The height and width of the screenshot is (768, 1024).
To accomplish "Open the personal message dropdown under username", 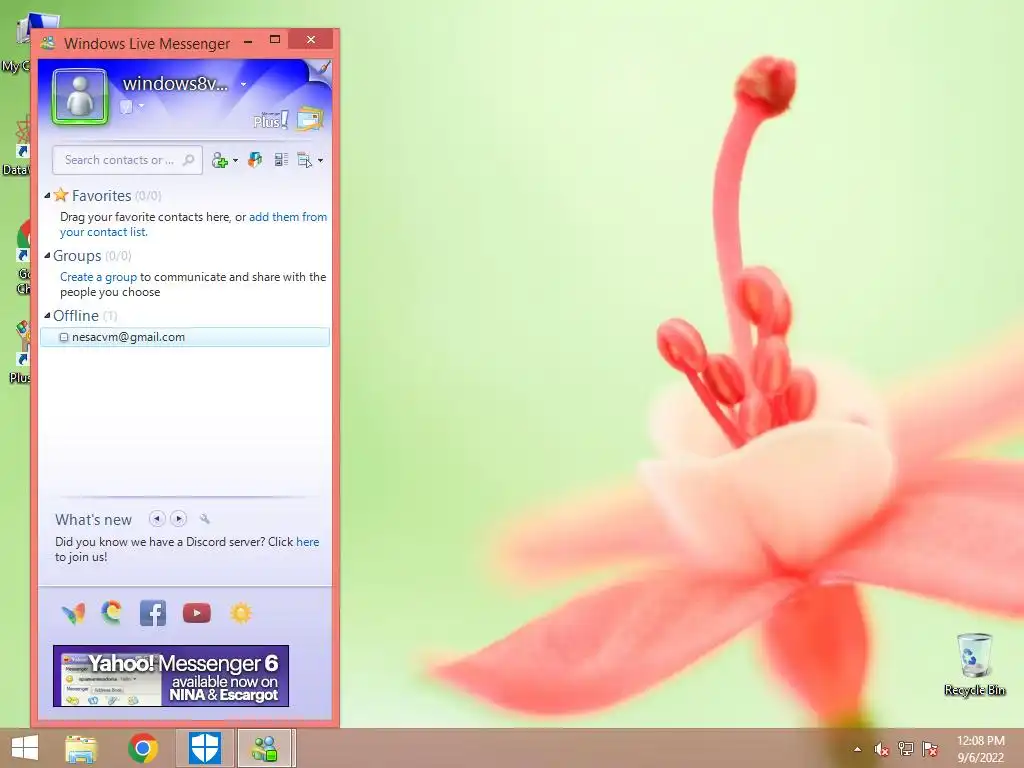I will pyautogui.click(x=141, y=105).
